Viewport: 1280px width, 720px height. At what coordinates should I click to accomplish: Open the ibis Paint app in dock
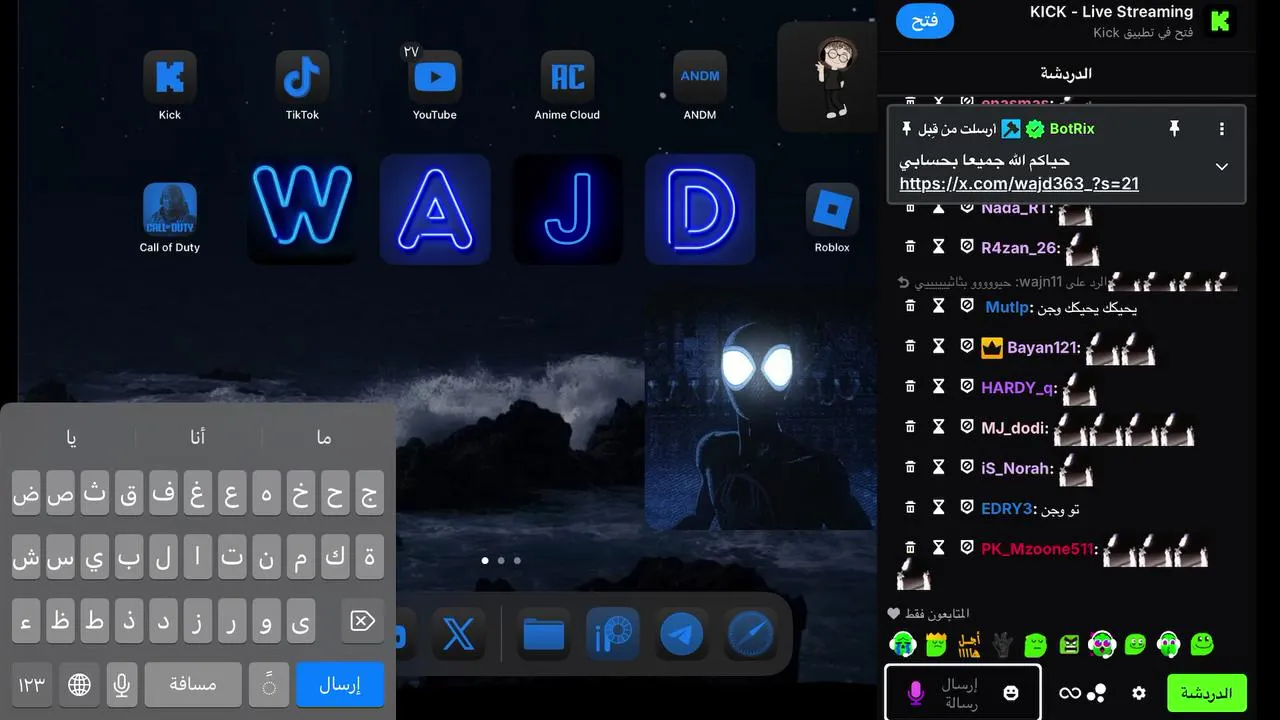pyautogui.click(x=613, y=634)
